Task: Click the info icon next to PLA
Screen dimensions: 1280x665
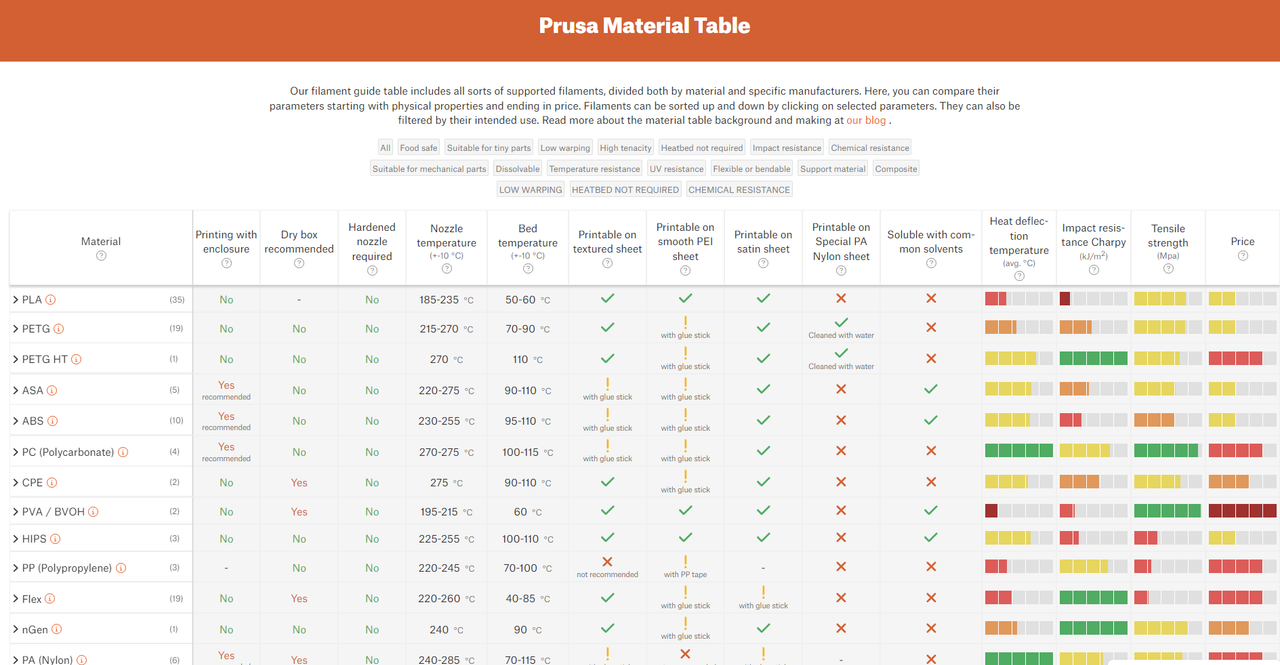Action: pos(51,299)
